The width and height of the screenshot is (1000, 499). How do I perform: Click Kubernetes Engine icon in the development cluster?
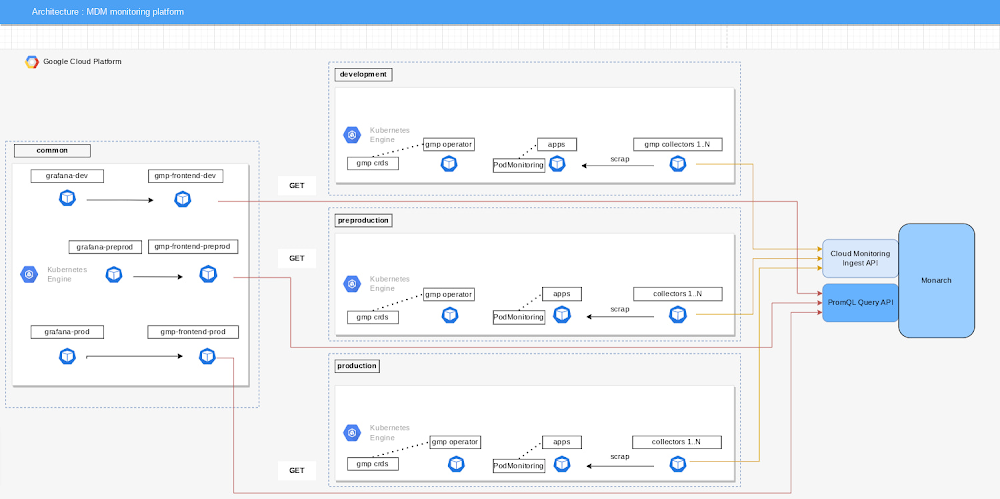click(x=352, y=135)
